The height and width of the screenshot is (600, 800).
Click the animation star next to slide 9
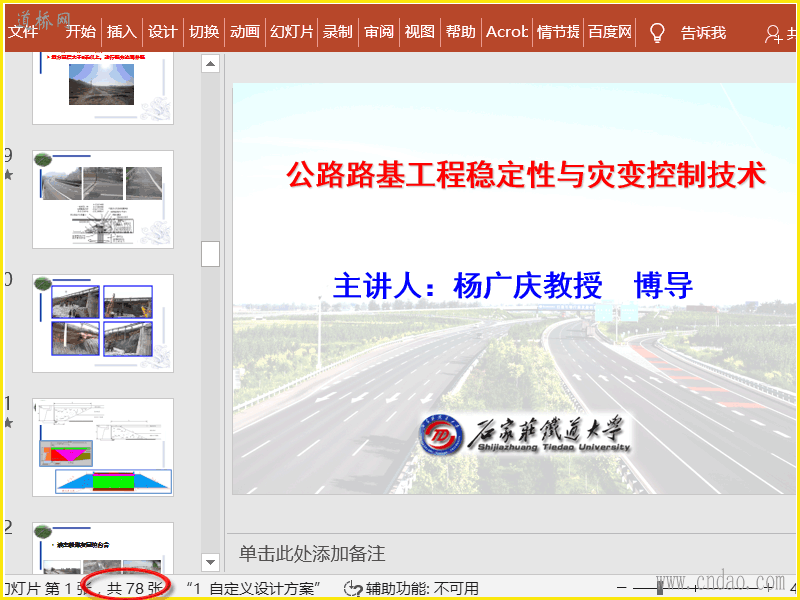pyautogui.click(x=8, y=175)
